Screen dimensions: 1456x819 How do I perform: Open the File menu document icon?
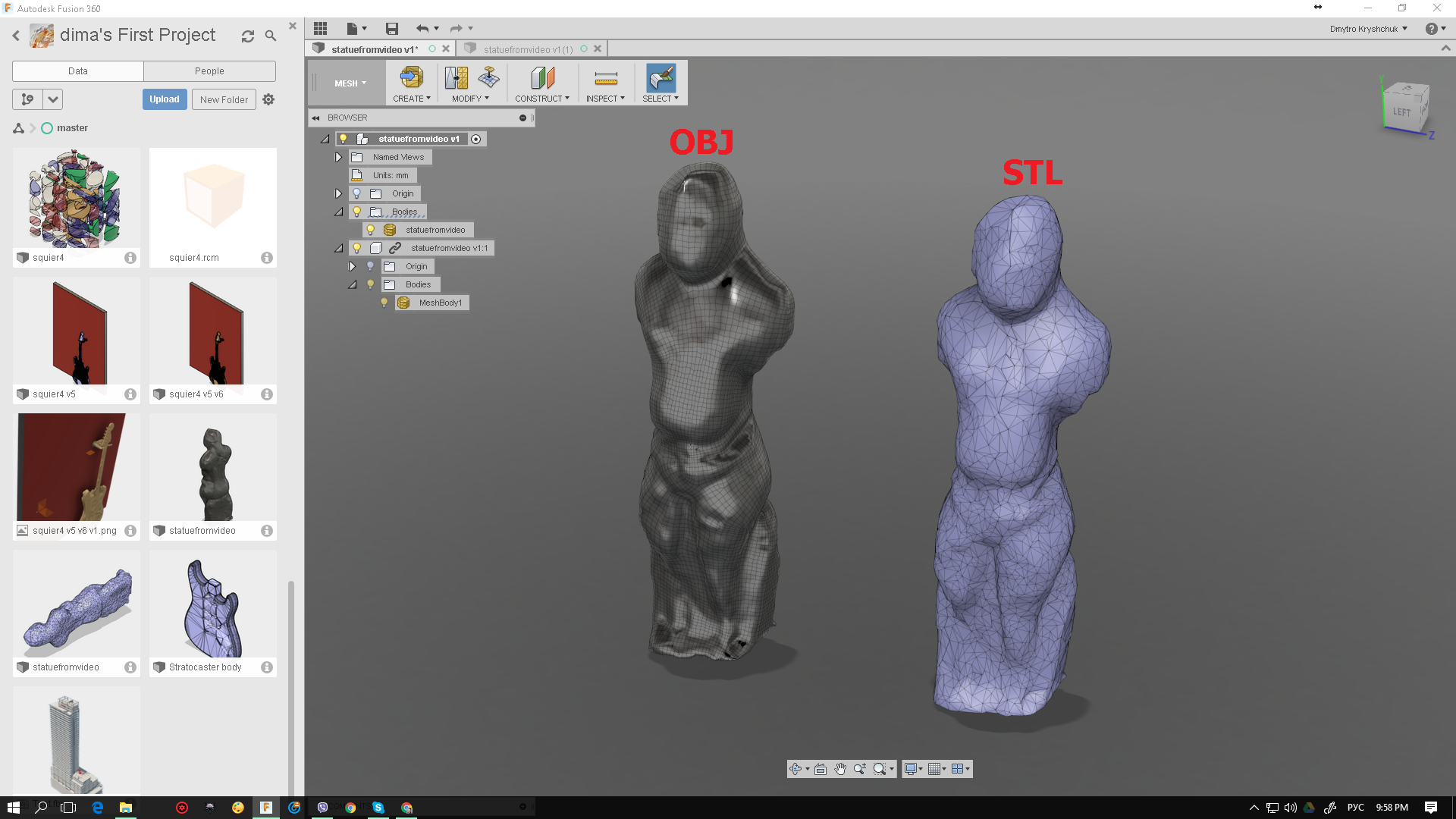point(353,29)
